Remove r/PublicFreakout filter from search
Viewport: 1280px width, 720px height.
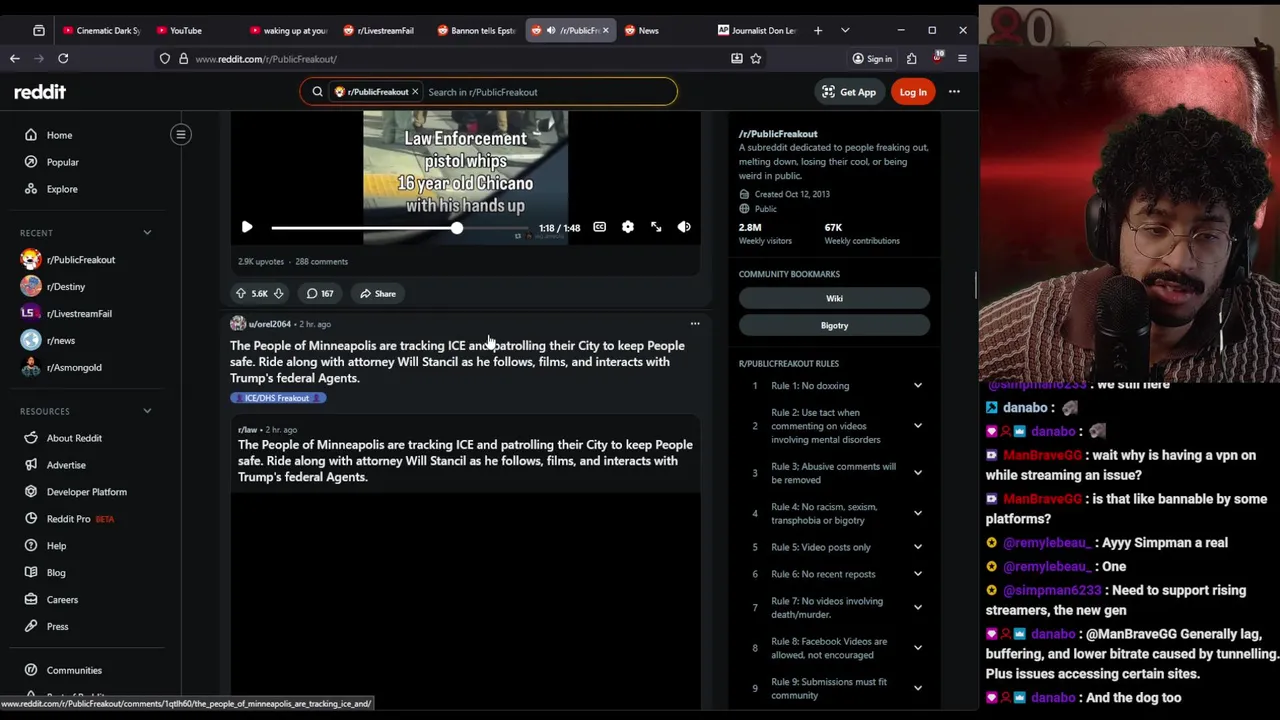pyautogui.click(x=415, y=92)
